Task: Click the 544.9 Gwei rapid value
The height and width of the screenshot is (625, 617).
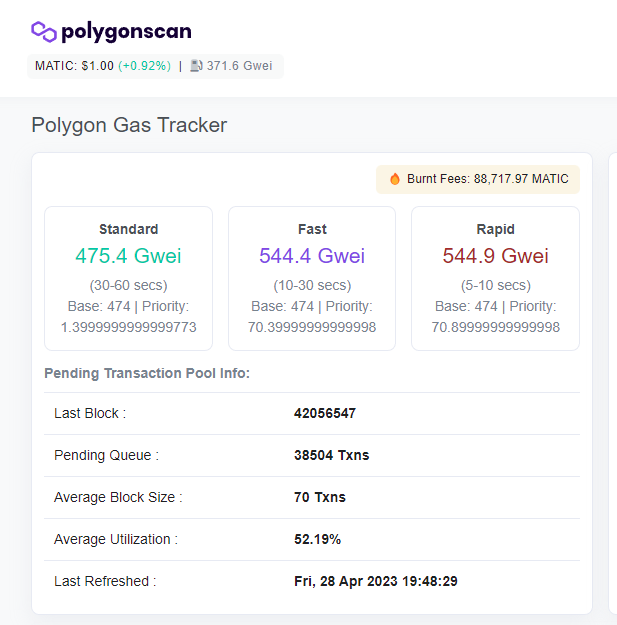Action: coord(495,256)
